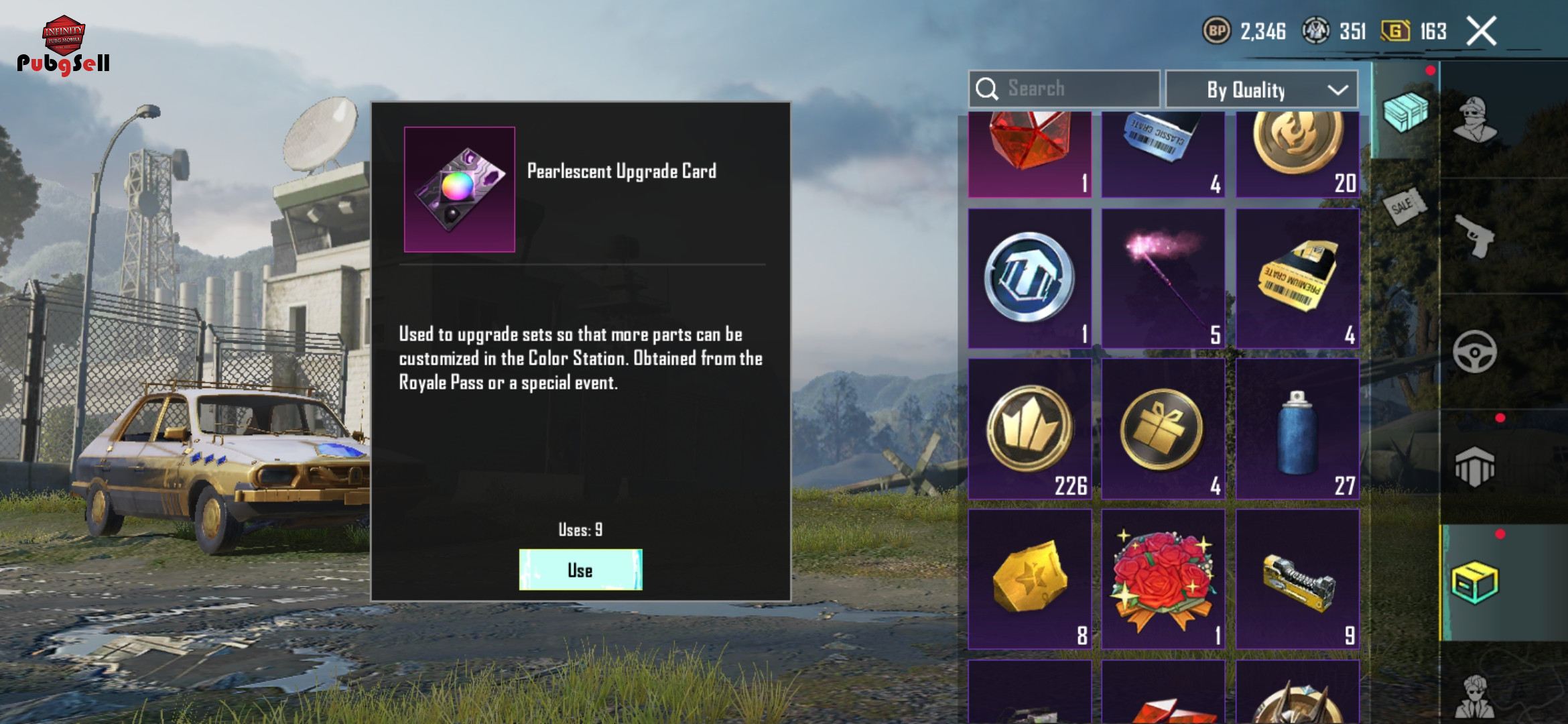
Task: Click the Use button for the upgrade card
Action: (x=580, y=570)
